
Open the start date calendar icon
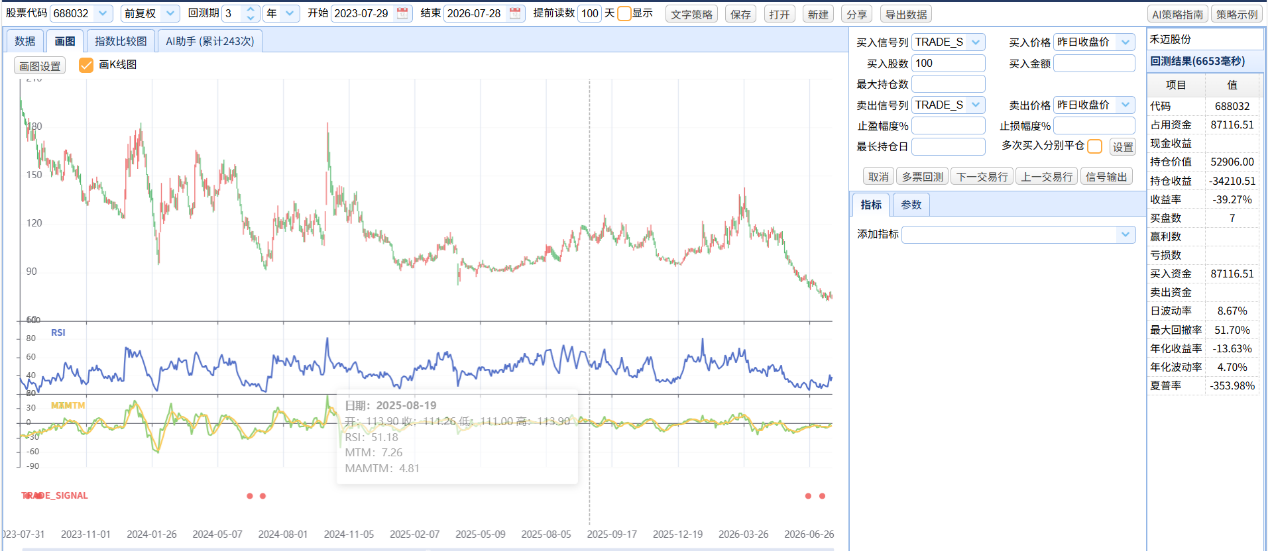[403, 14]
